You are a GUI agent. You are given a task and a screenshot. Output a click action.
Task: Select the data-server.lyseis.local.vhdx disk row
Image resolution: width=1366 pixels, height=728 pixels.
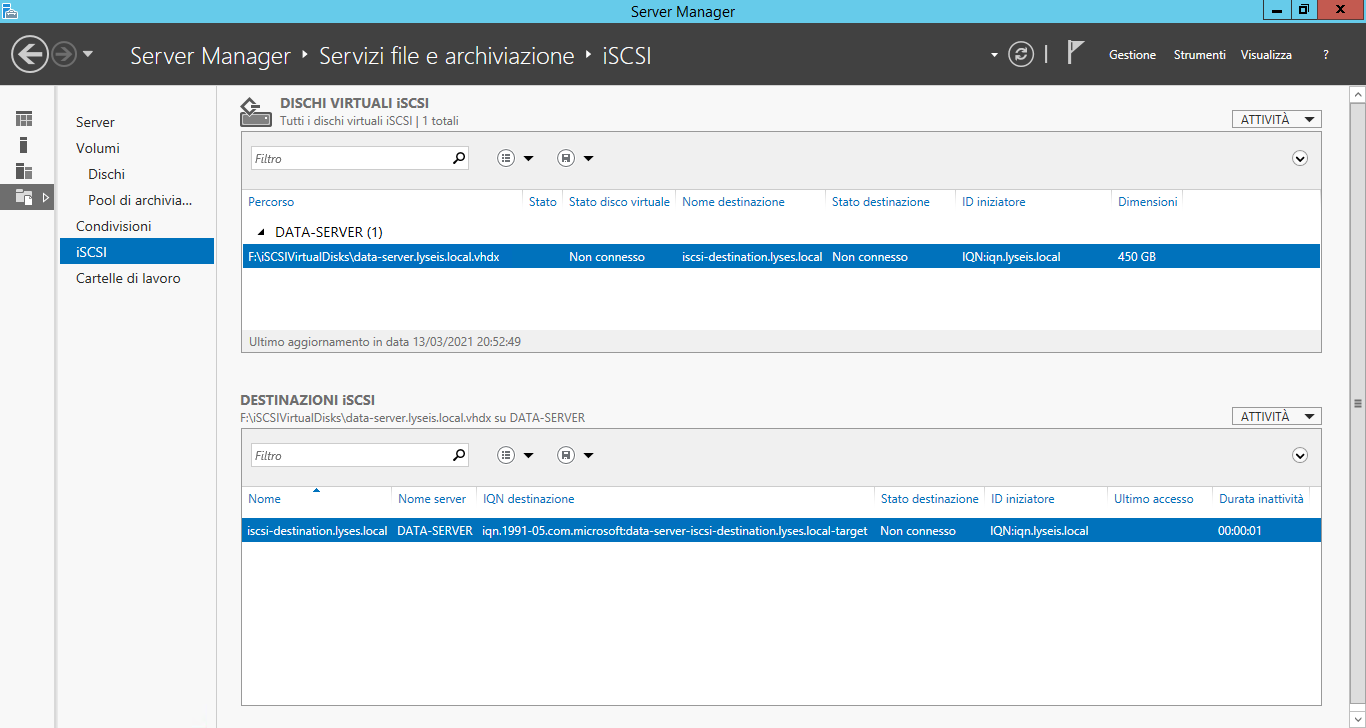pyautogui.click(x=781, y=257)
